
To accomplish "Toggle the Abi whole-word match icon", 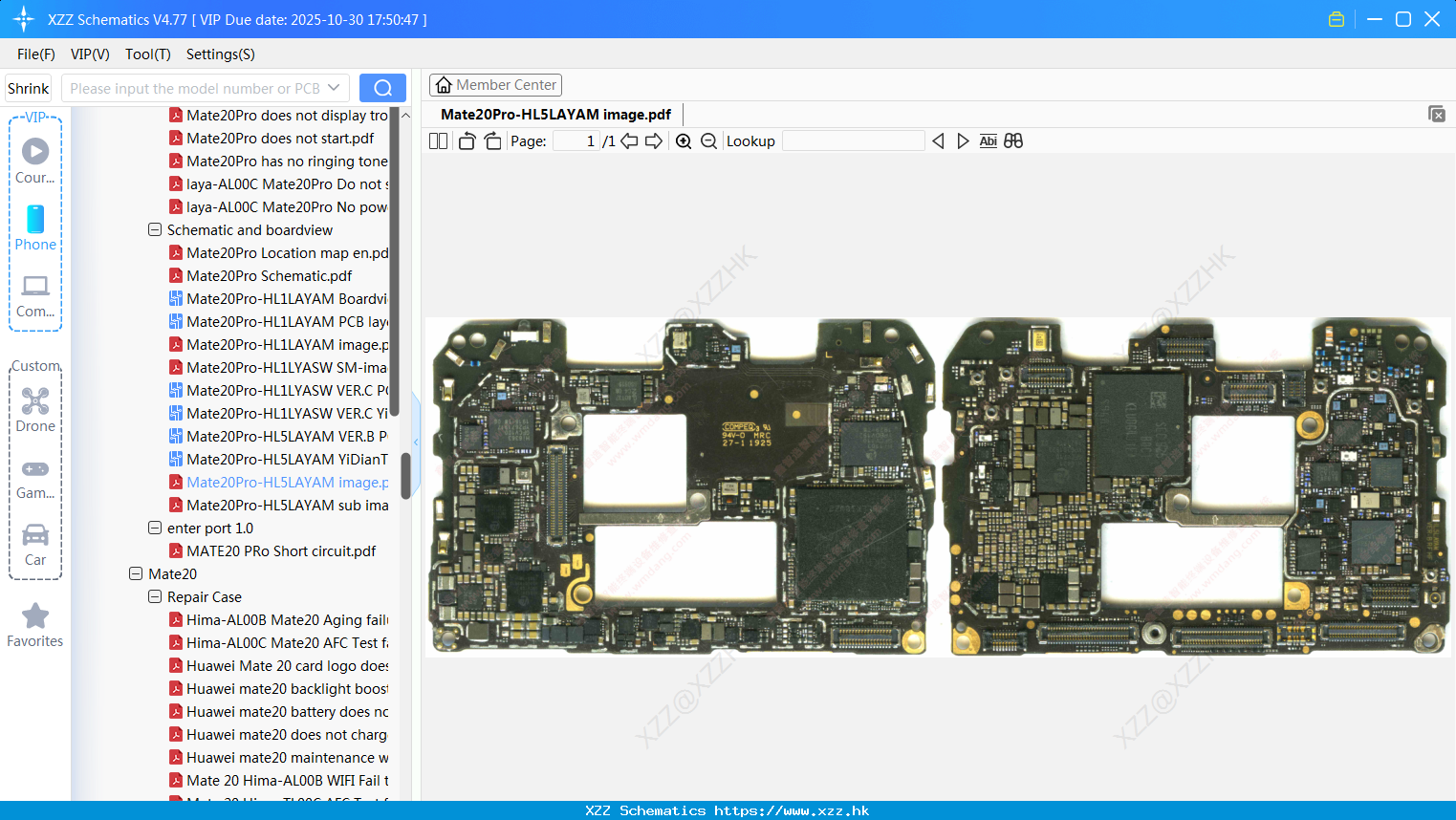I will (988, 141).
